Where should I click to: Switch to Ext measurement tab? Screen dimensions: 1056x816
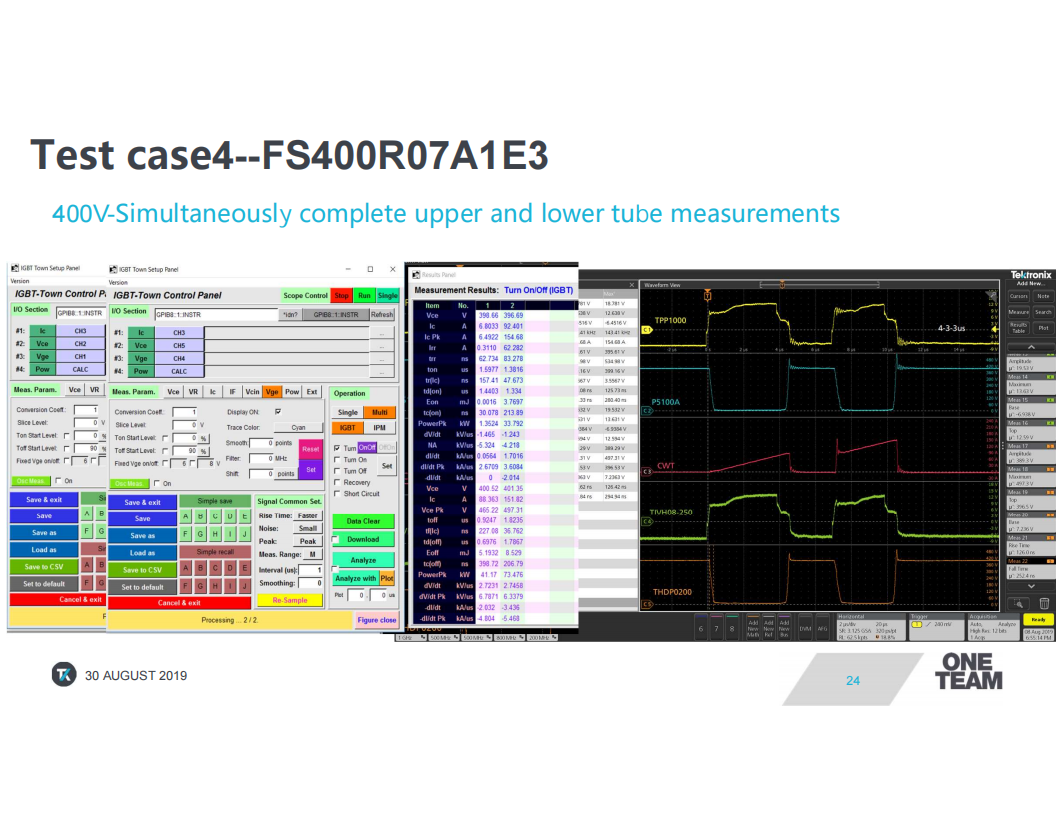[x=312, y=392]
